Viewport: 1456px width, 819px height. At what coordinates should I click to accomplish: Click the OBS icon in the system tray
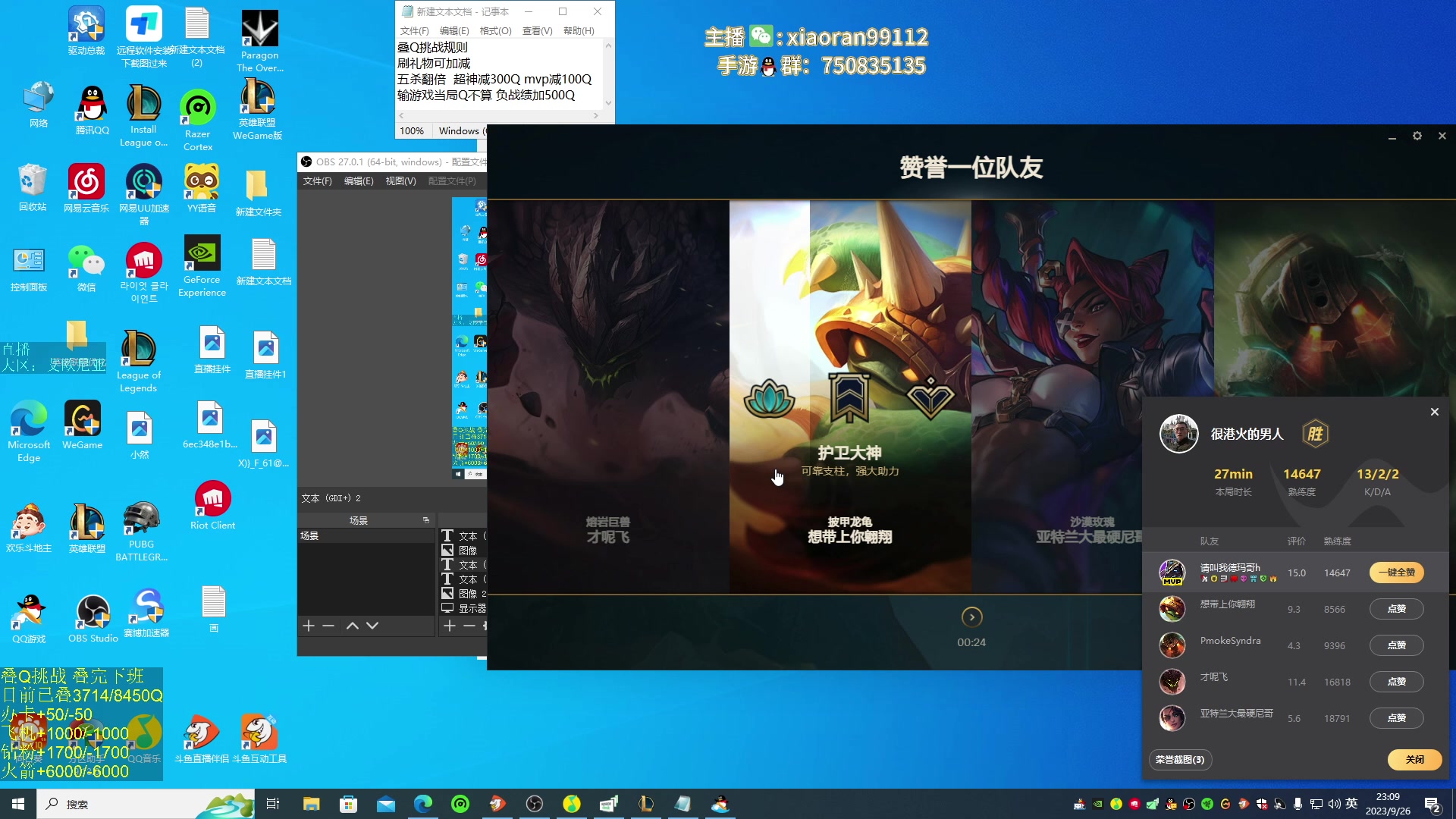coord(1189,804)
